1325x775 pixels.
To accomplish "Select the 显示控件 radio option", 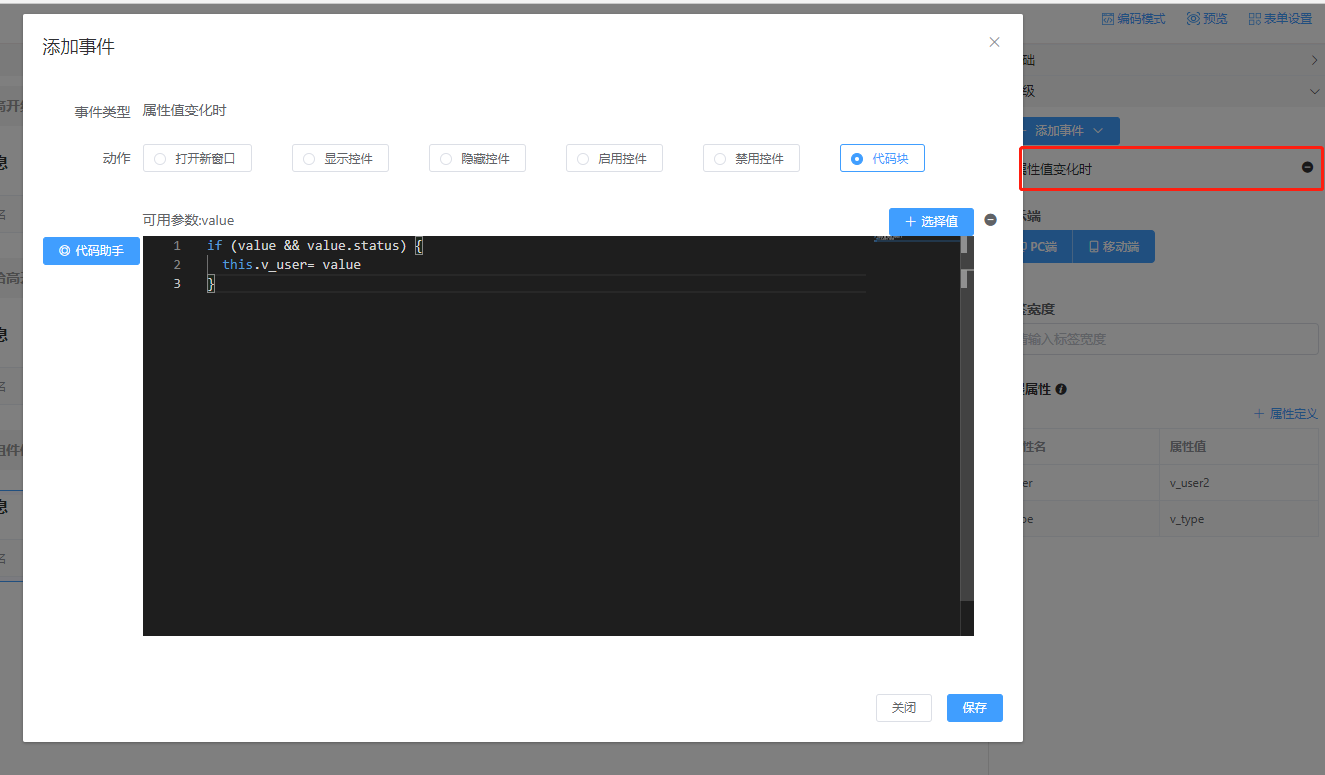I will pos(309,159).
